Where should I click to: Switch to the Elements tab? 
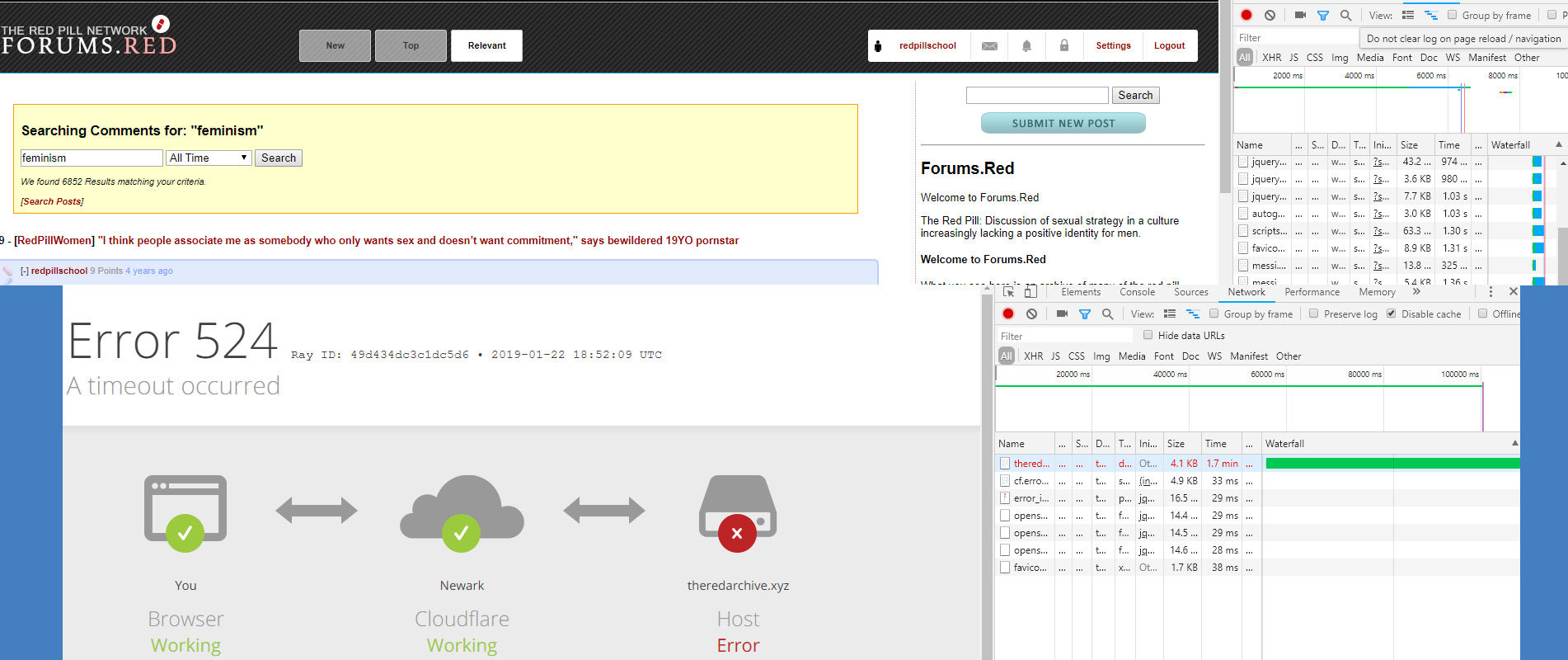coord(1081,292)
